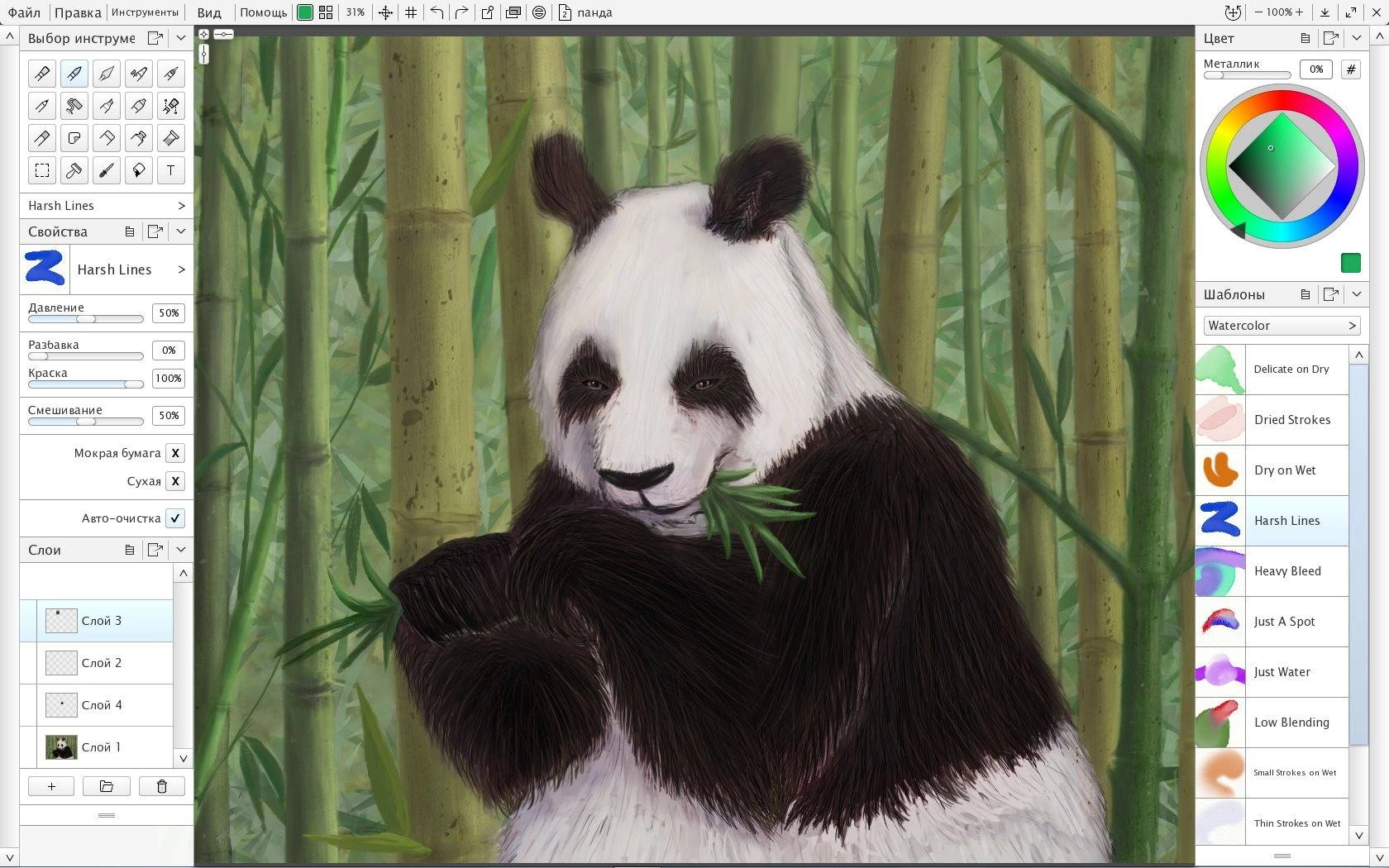Viewport: 1389px width, 868px height.
Task: Open the Слои panel menu icon
Action: 130,550
